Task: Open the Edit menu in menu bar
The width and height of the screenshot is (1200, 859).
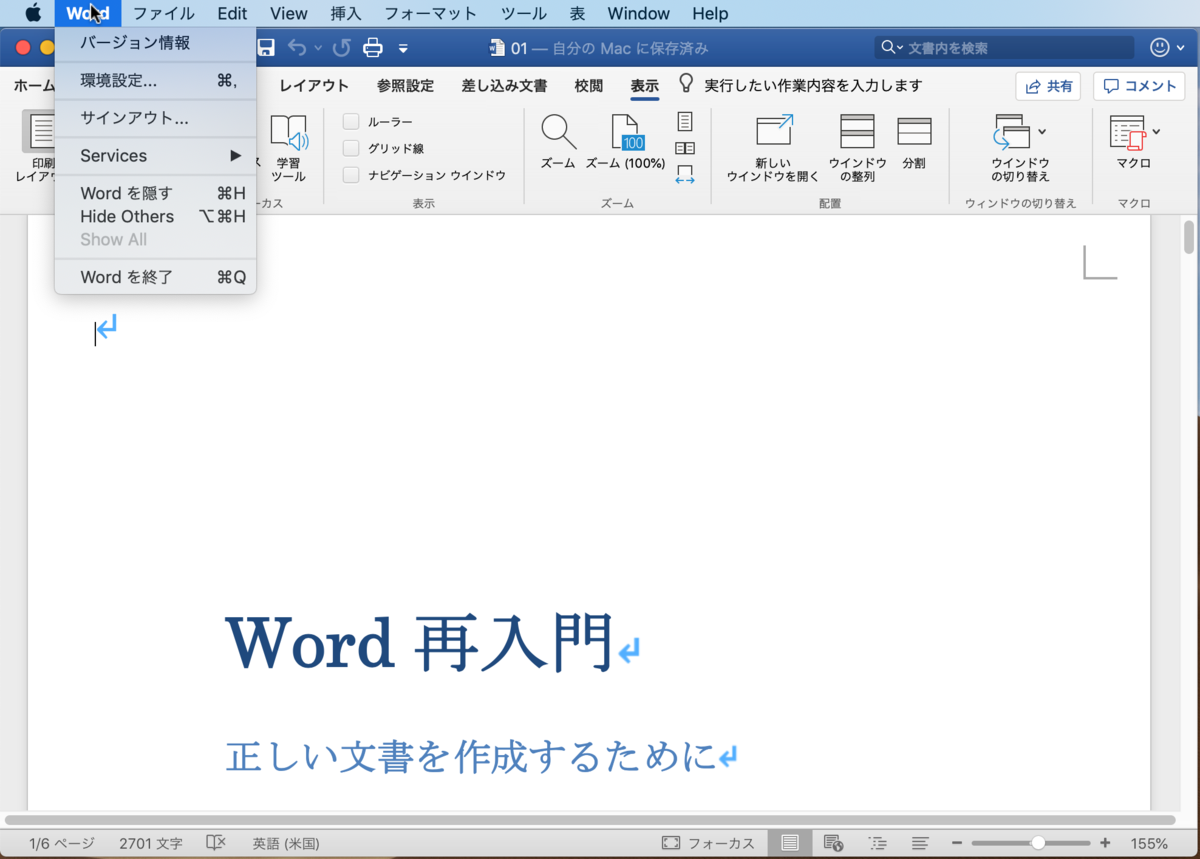Action: 232,13
